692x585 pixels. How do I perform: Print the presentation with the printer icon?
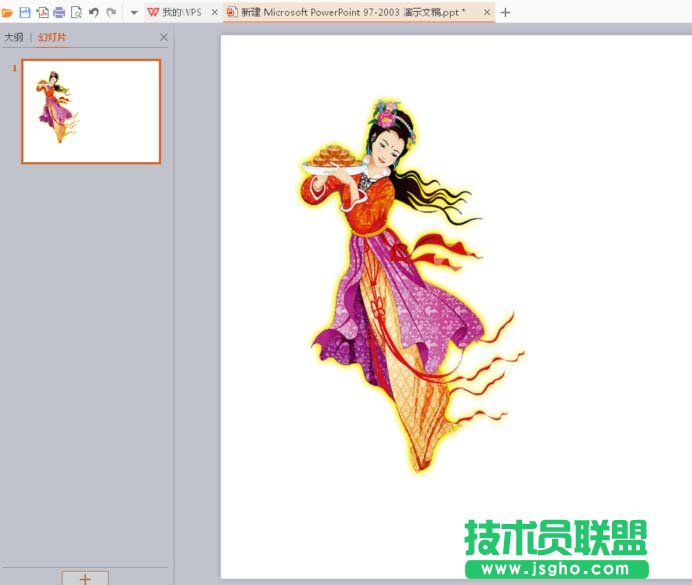click(x=59, y=13)
